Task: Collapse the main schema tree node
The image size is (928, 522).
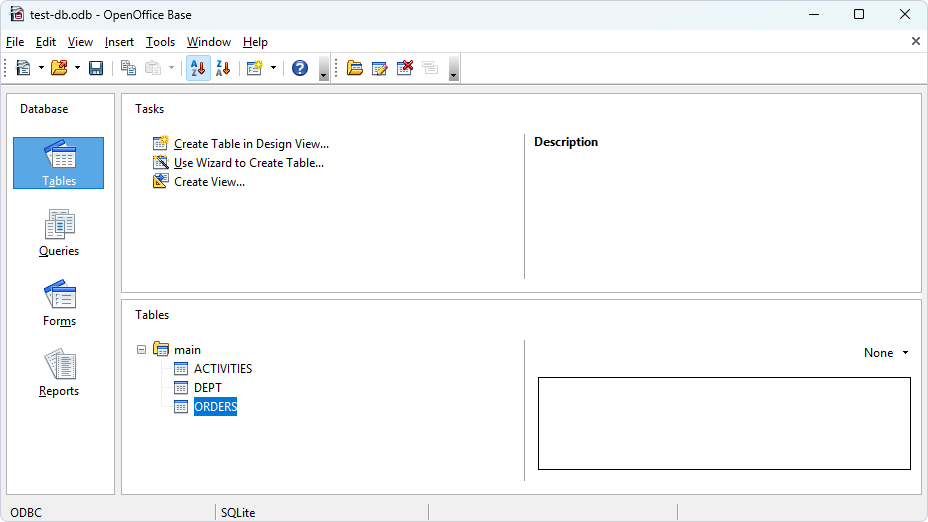Action: tap(141, 350)
